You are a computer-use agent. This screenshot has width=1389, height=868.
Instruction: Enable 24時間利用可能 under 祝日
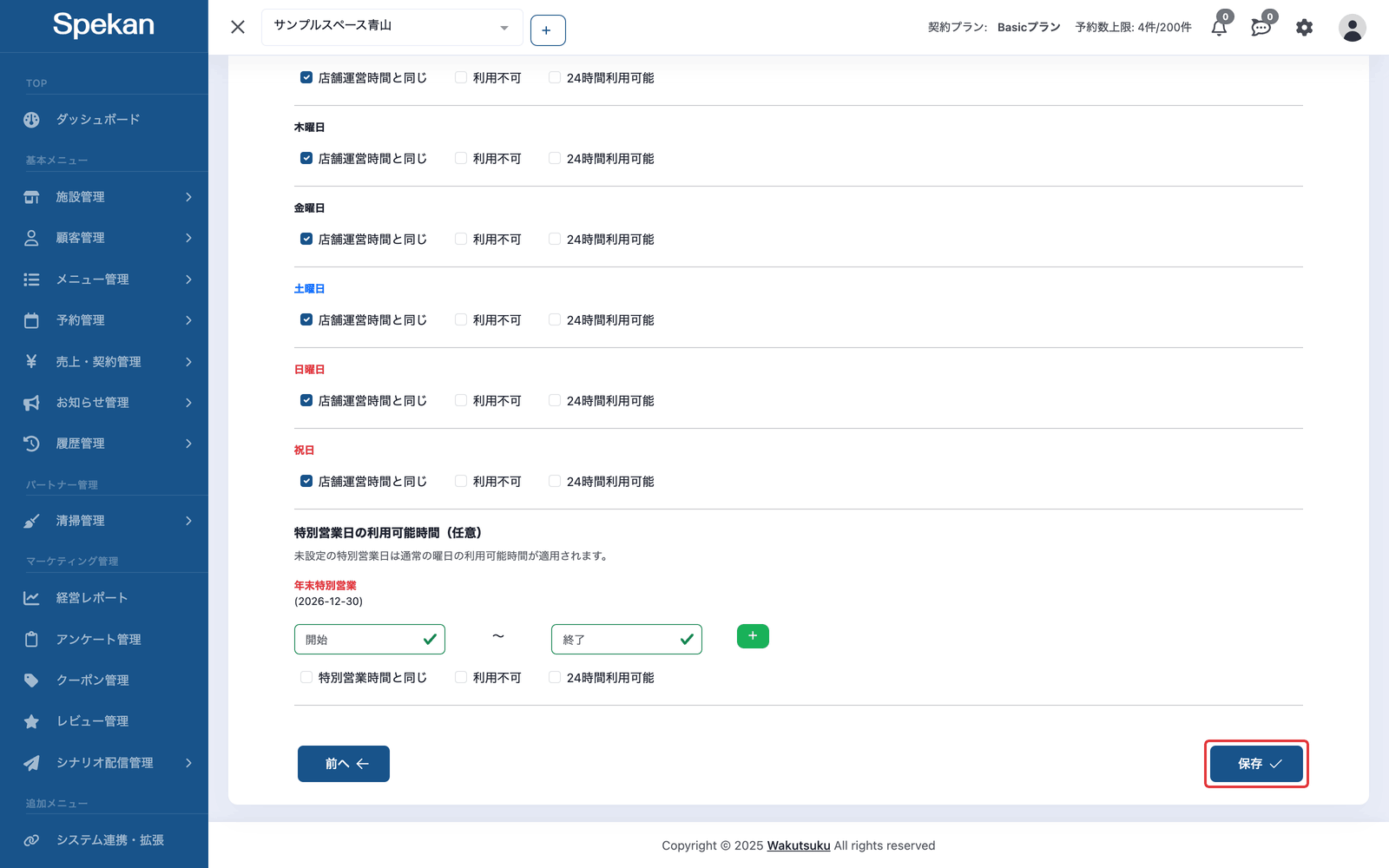click(555, 481)
